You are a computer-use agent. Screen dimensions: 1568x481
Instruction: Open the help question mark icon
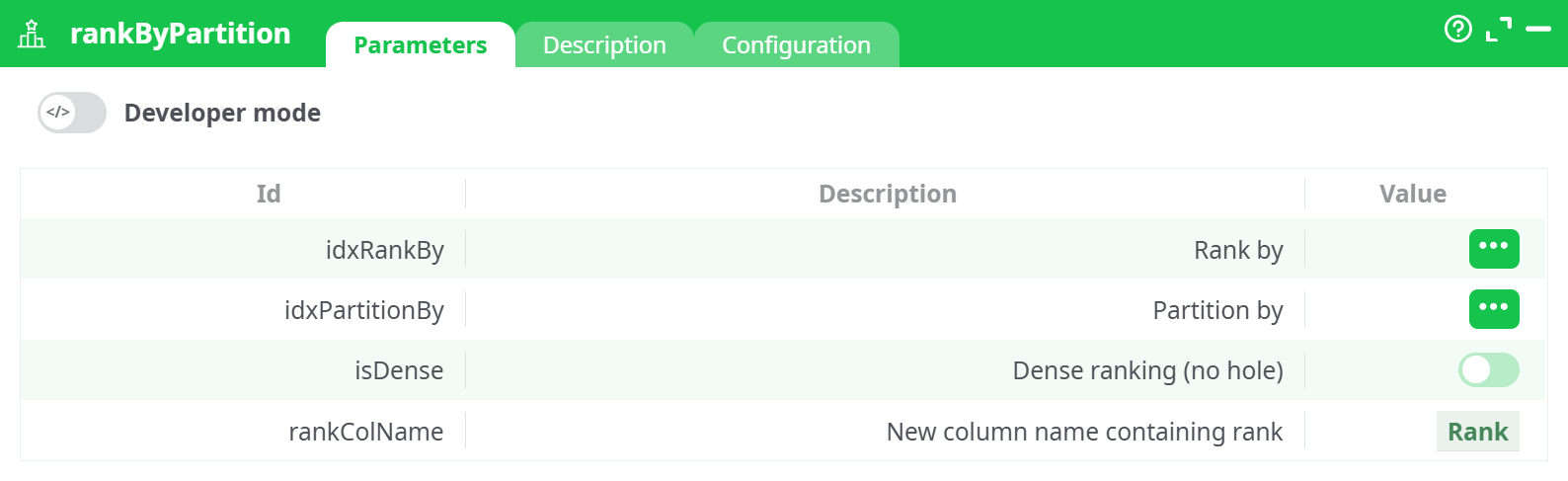coord(1457,30)
